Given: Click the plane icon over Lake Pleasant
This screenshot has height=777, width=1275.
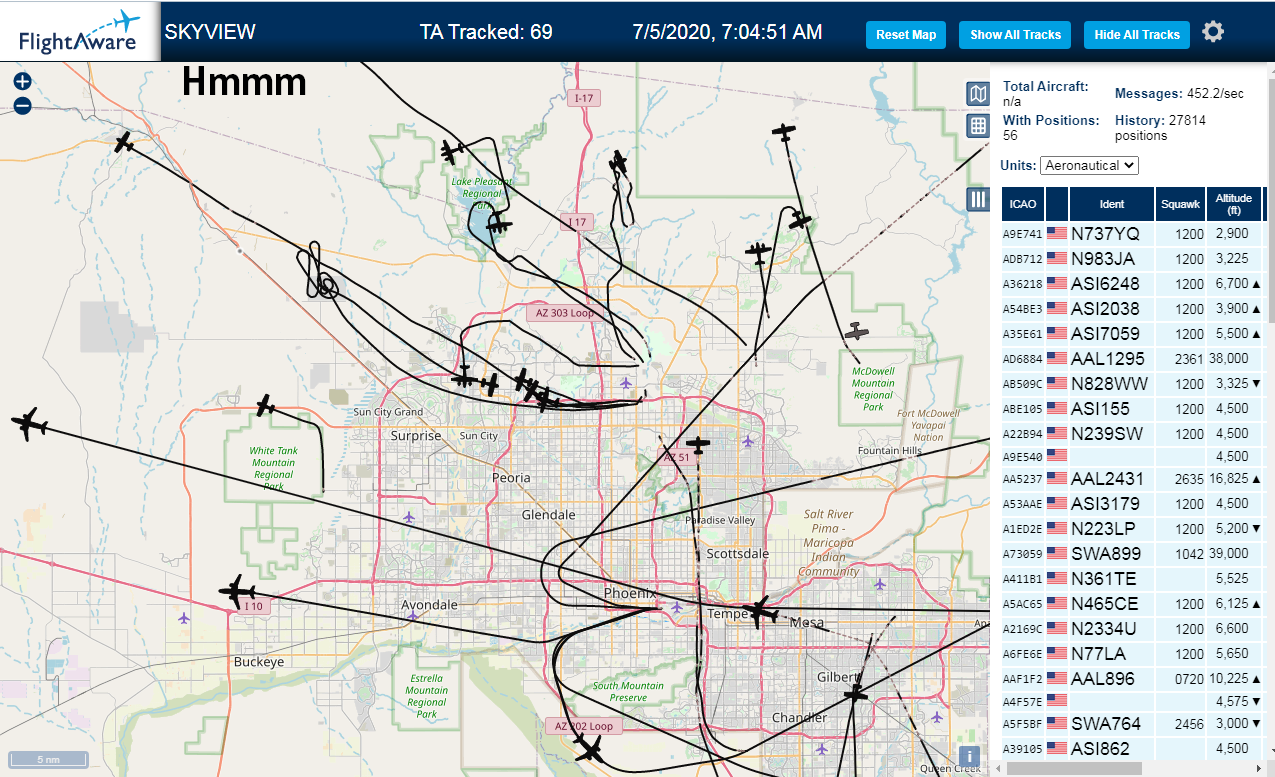Looking at the screenshot, I should click(x=498, y=225).
